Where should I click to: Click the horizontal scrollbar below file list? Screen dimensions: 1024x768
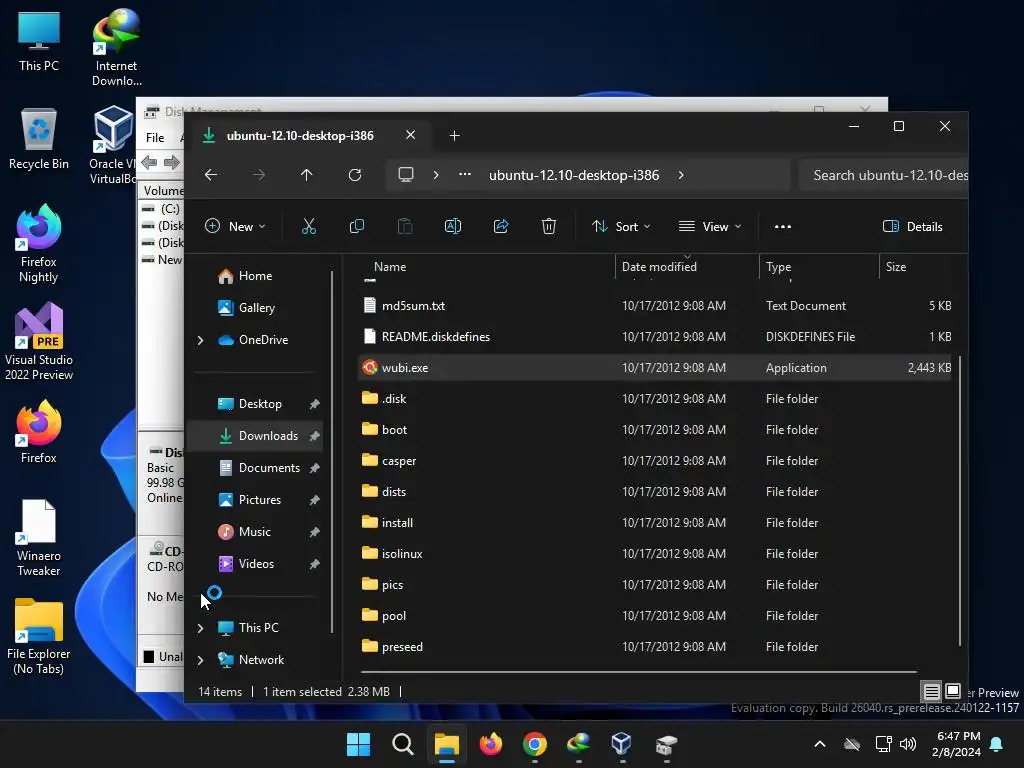tap(639, 671)
